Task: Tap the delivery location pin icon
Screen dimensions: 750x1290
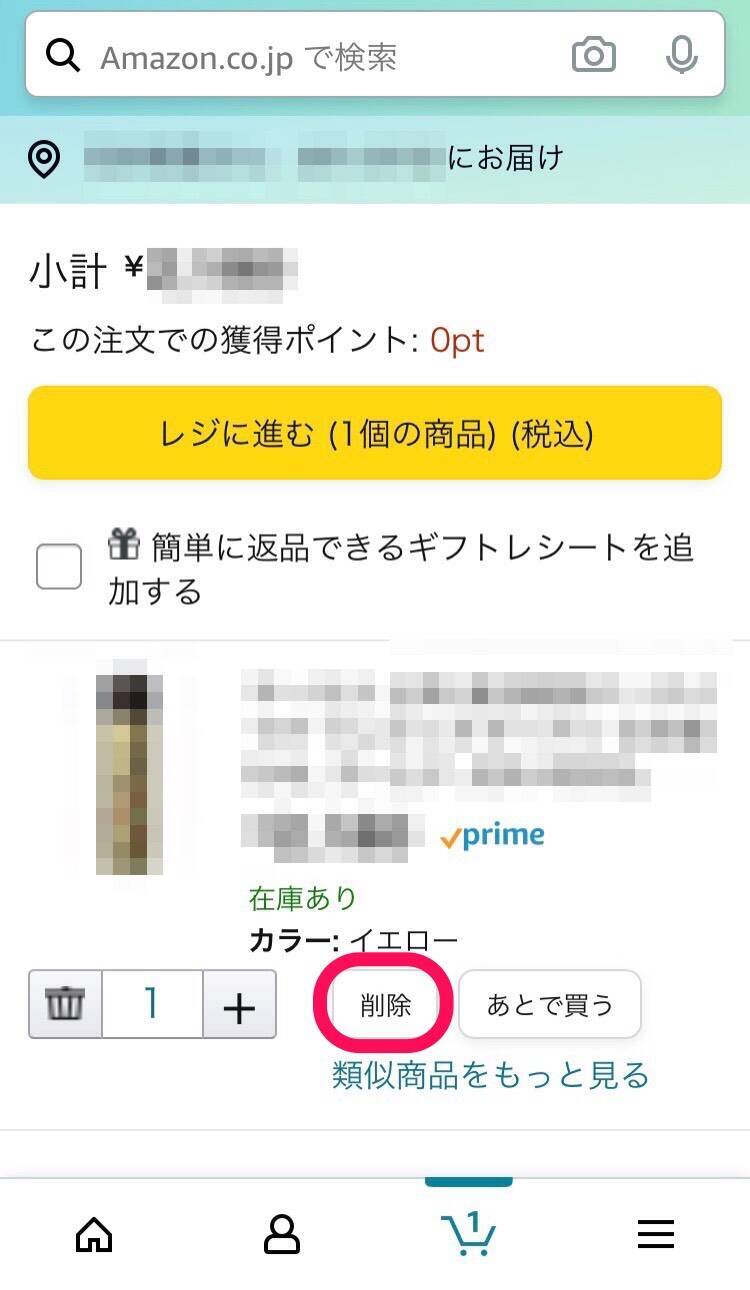Action: (x=45, y=160)
